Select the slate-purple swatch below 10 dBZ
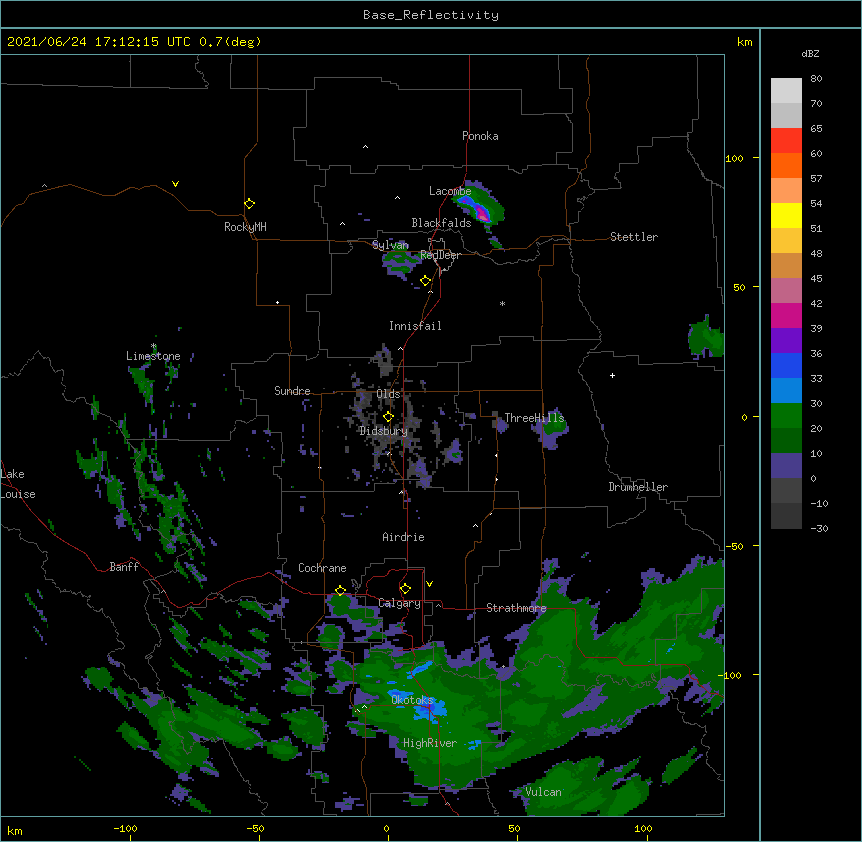 pos(786,466)
